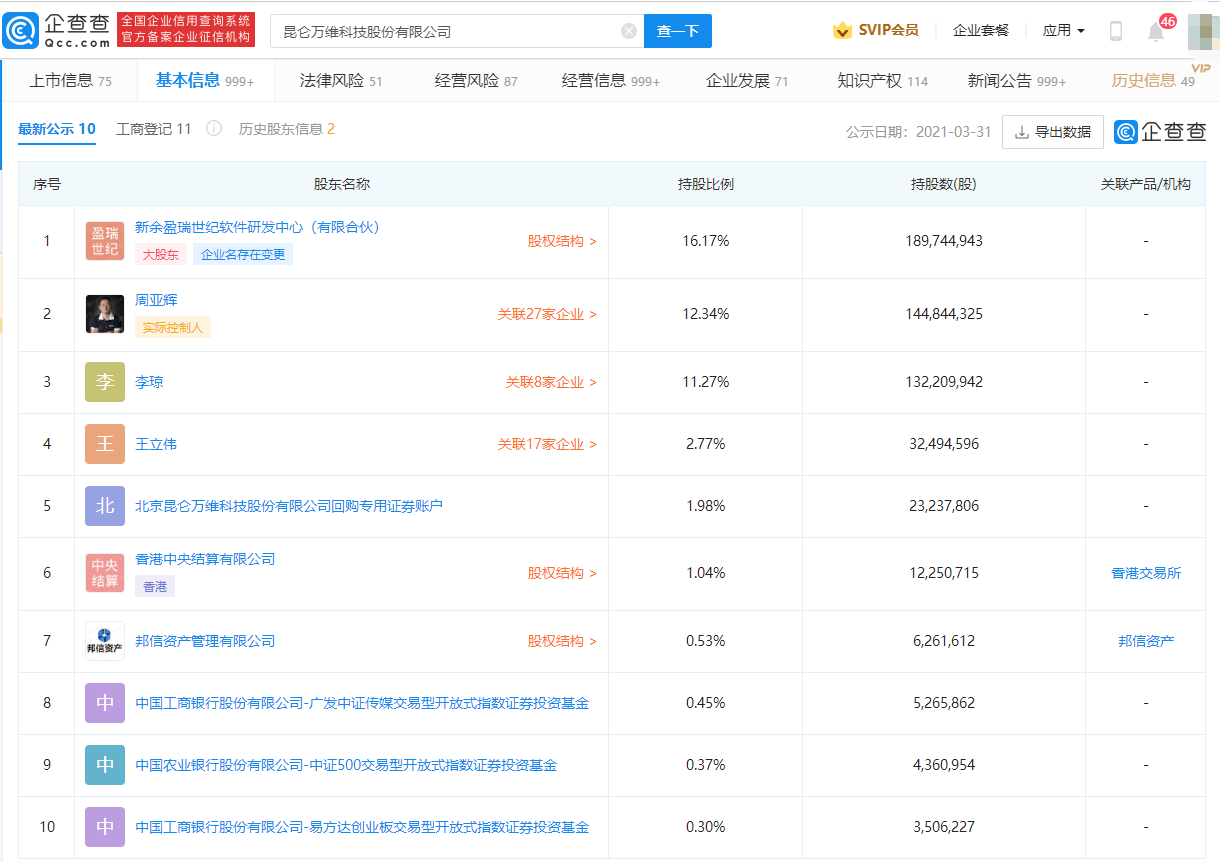Switch to 经营信息 tab
The width and height of the screenshot is (1220, 862).
(611, 81)
